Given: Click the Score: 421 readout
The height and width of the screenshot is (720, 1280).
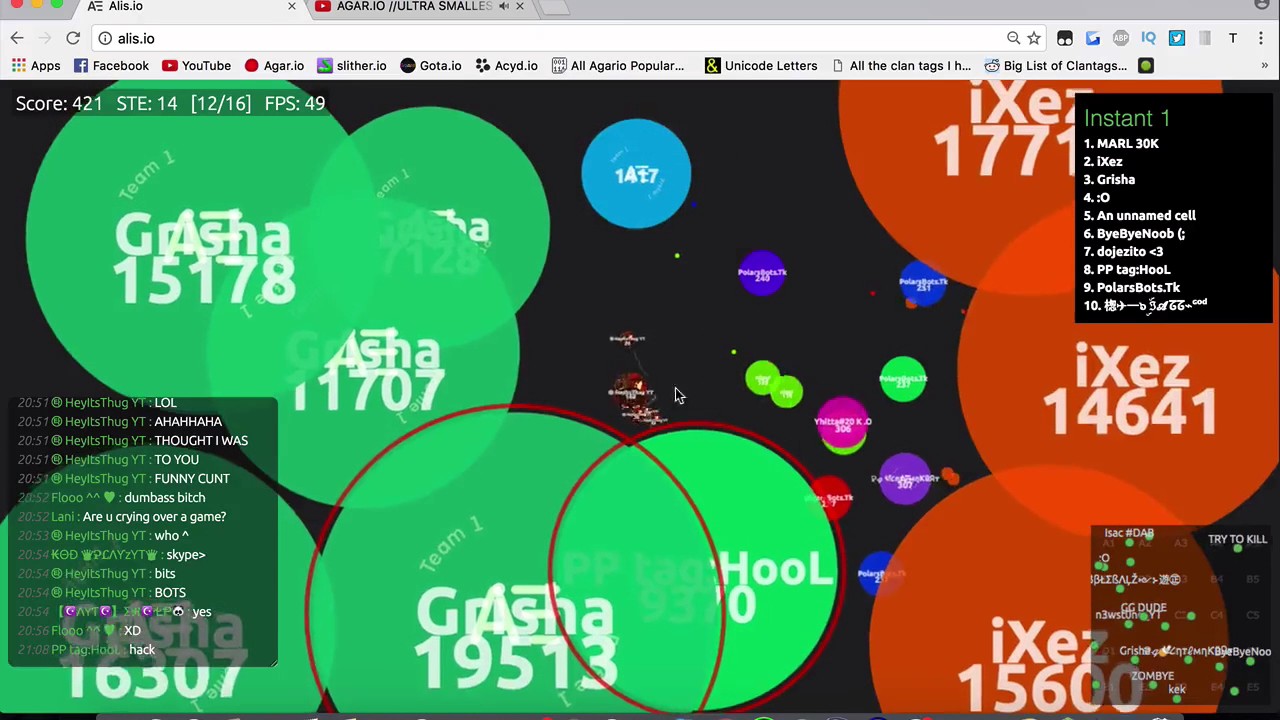Looking at the screenshot, I should click(x=59, y=103).
